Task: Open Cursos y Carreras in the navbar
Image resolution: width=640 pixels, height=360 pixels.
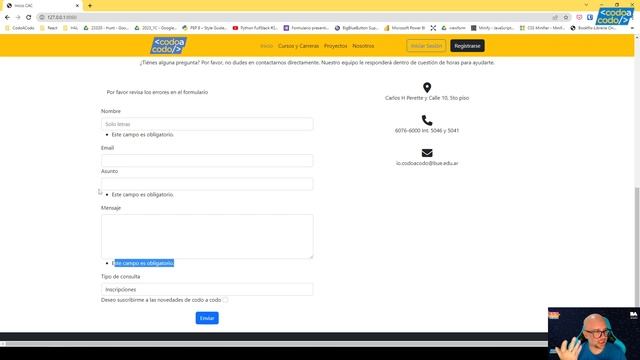Action: pyautogui.click(x=298, y=46)
